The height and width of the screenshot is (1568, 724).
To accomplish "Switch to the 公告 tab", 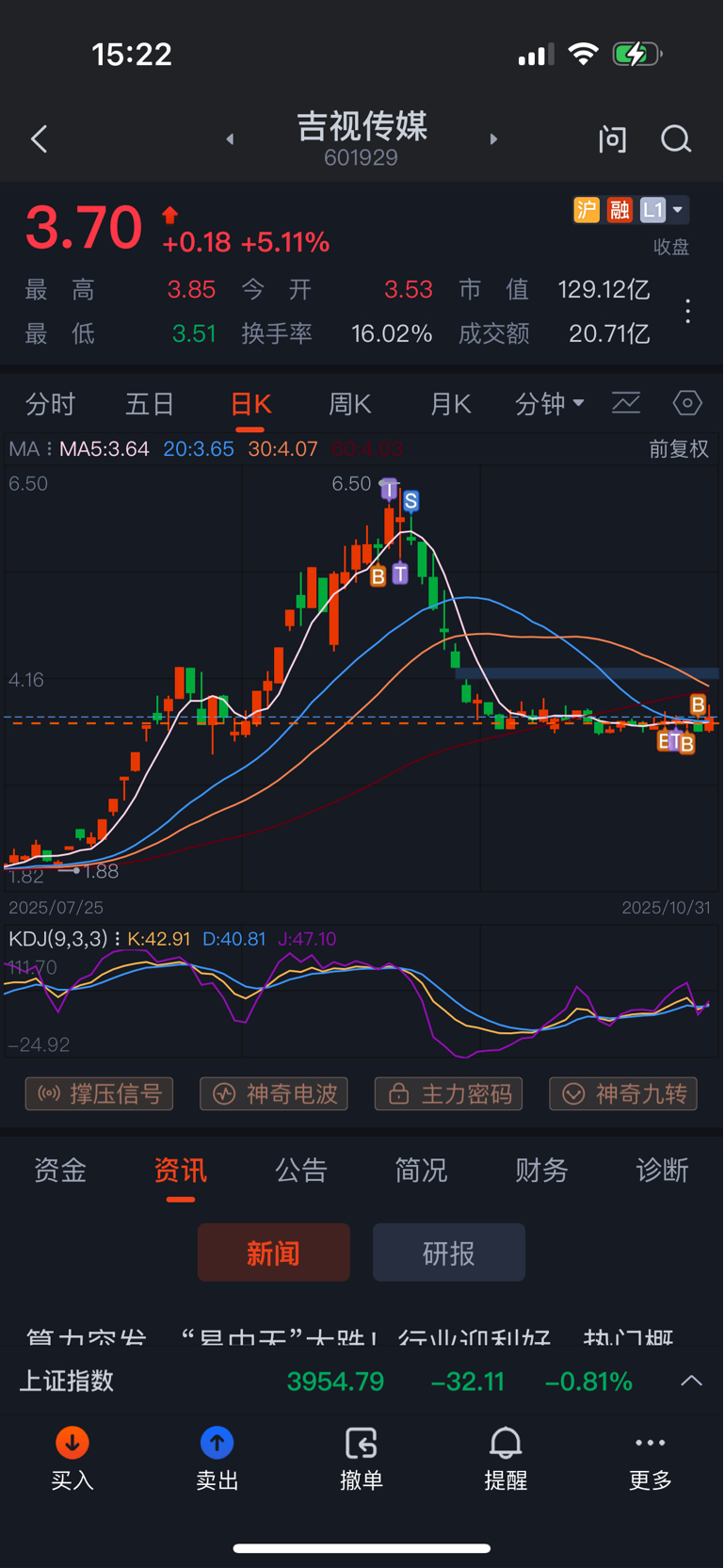I will tap(301, 1171).
